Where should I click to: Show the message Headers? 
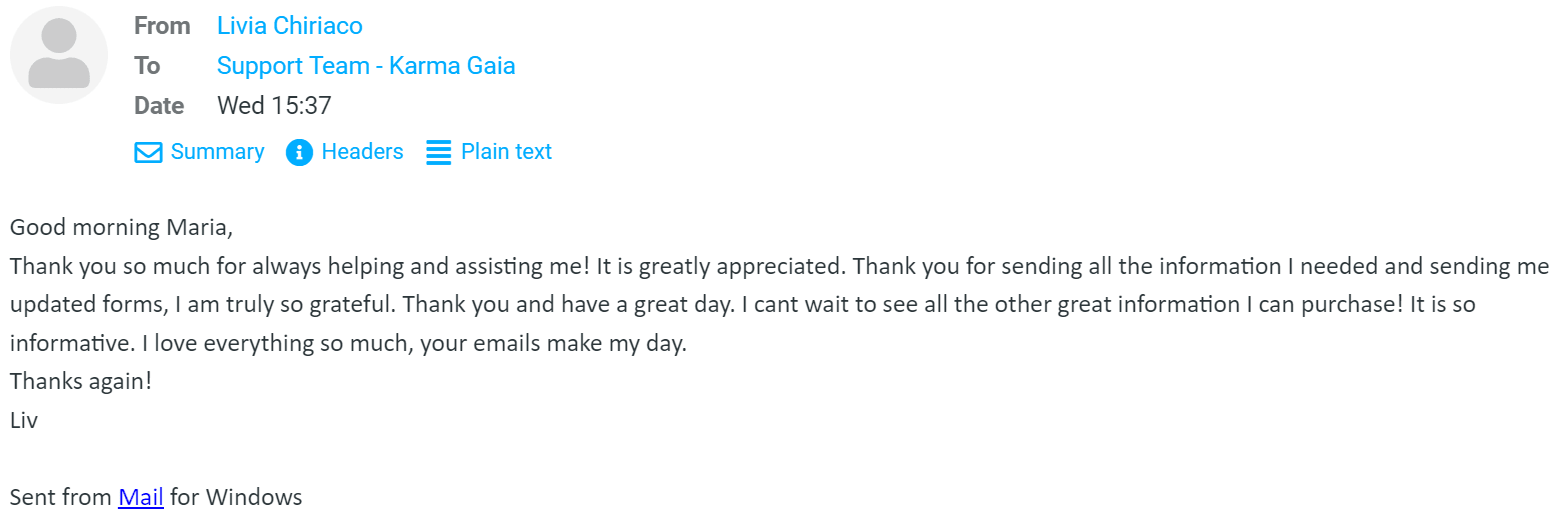coord(362,152)
